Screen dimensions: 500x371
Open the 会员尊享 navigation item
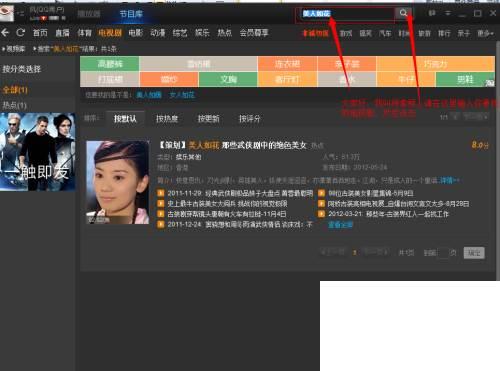(254, 33)
